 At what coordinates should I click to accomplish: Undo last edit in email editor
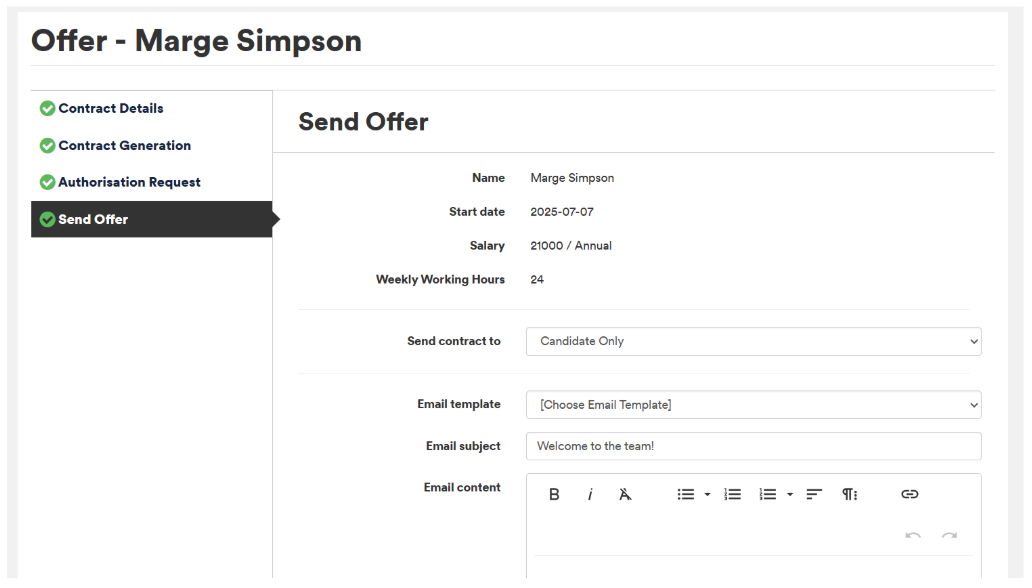[913, 535]
